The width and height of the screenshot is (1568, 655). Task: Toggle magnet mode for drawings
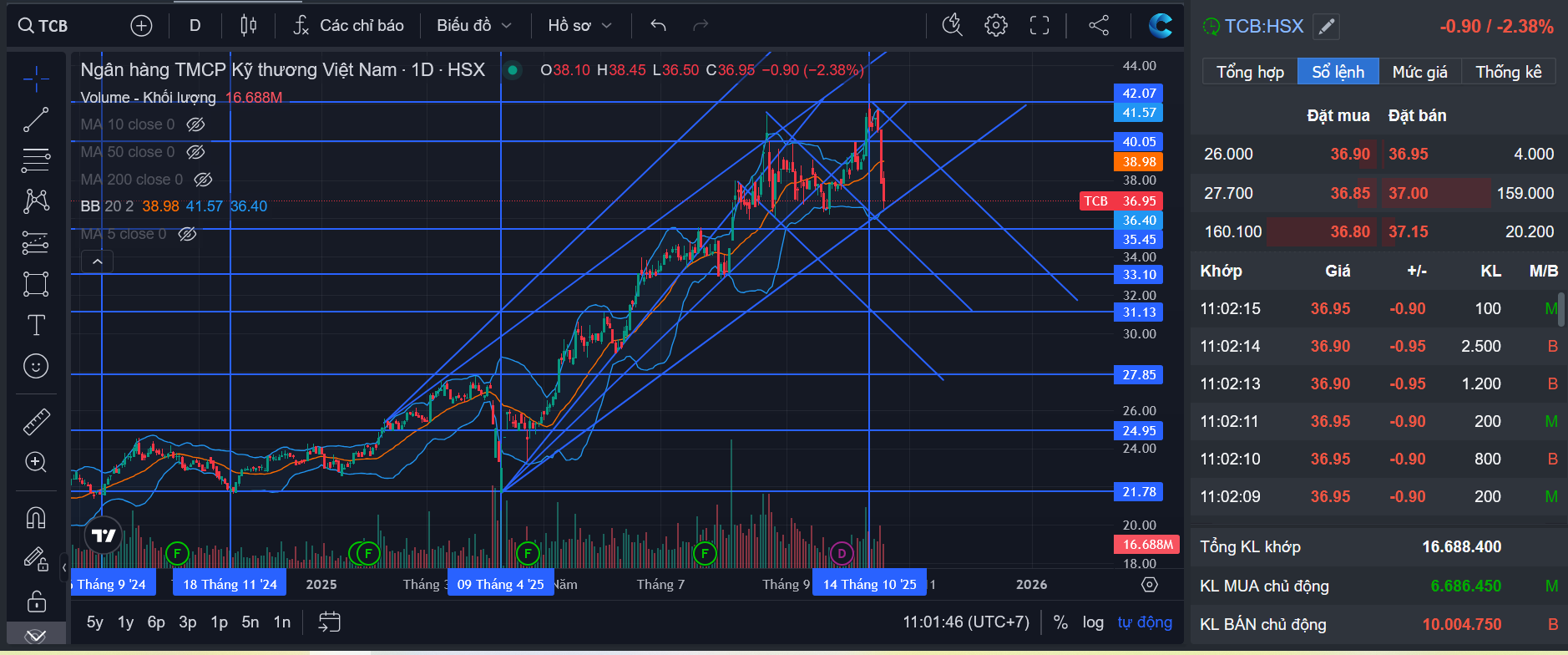36,518
